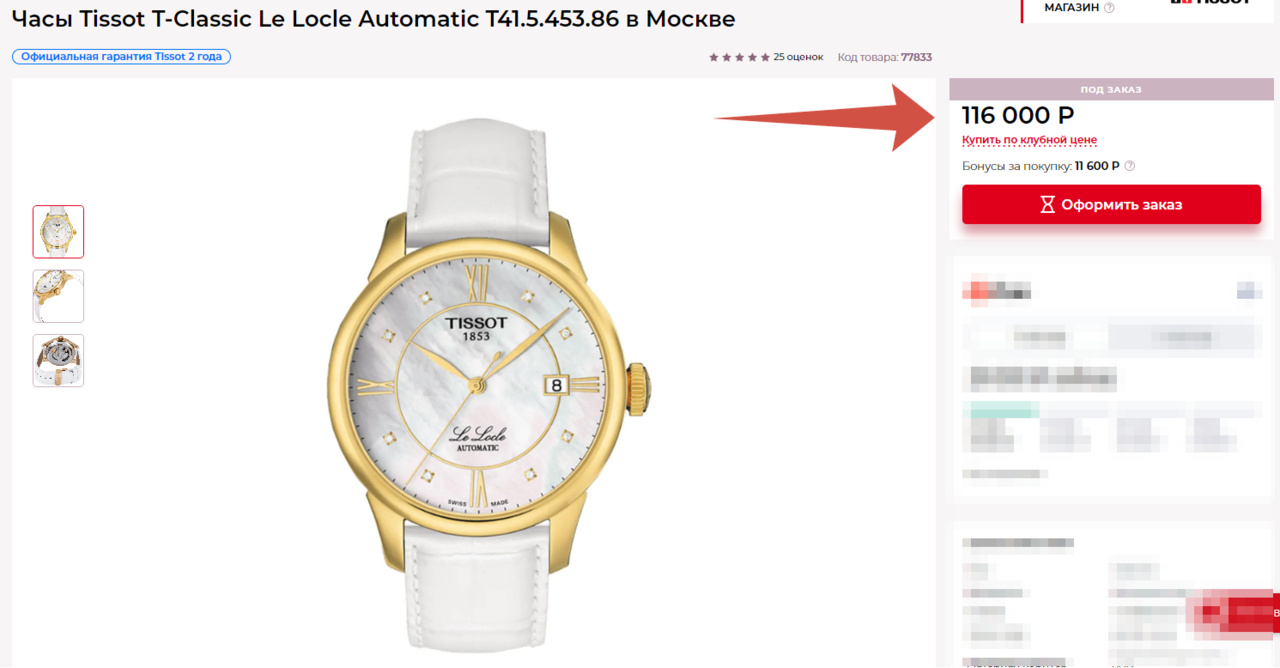Viewport: 1280px width, 668px height.
Task: Click the Официальная гарантия Tissot 2 года badge
Action: [121, 57]
